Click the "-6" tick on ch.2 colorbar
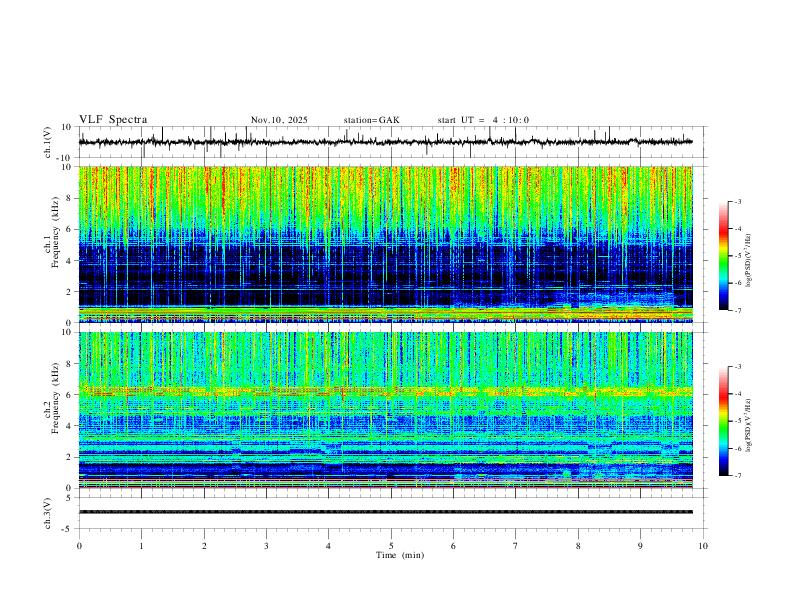The height and width of the screenshot is (612, 792). click(737, 448)
